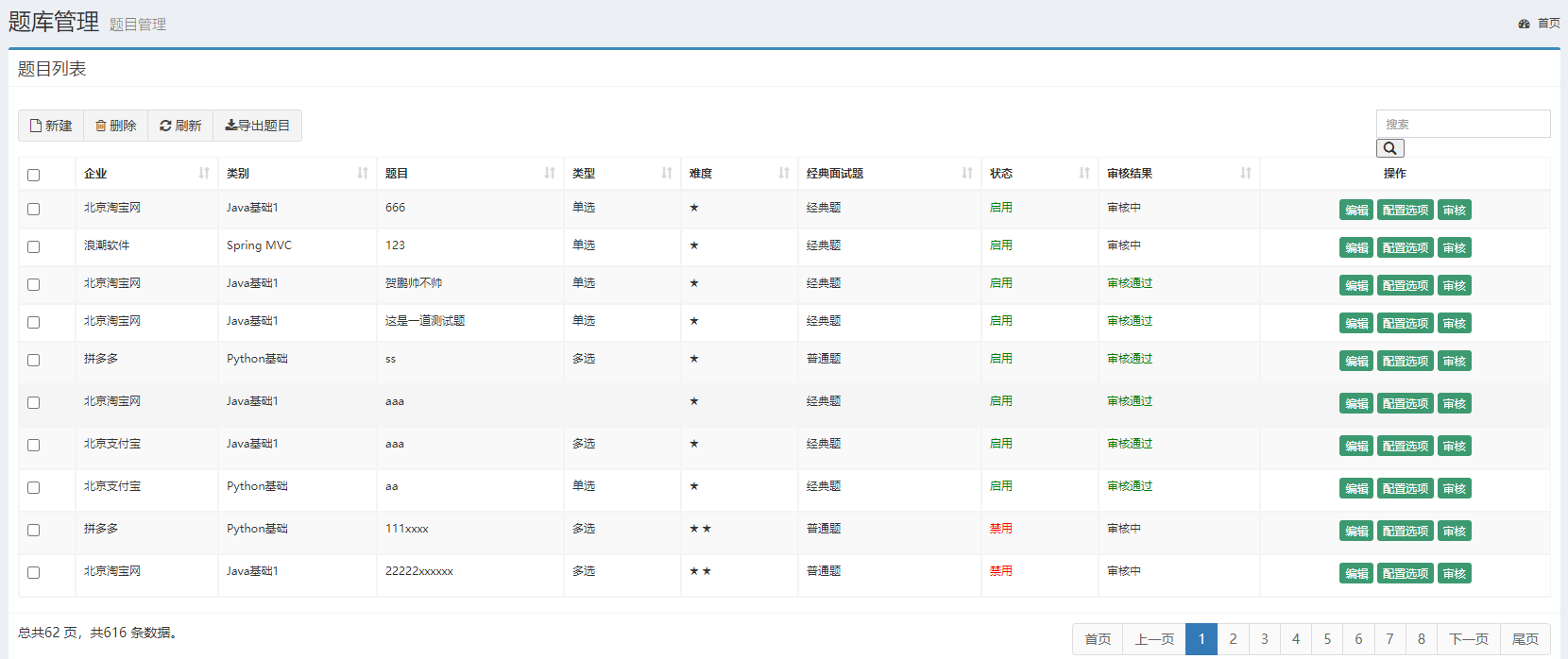The image size is (1568, 659).
Task: Click the 首页 breadcrumb link at top right
Action: [1548, 24]
